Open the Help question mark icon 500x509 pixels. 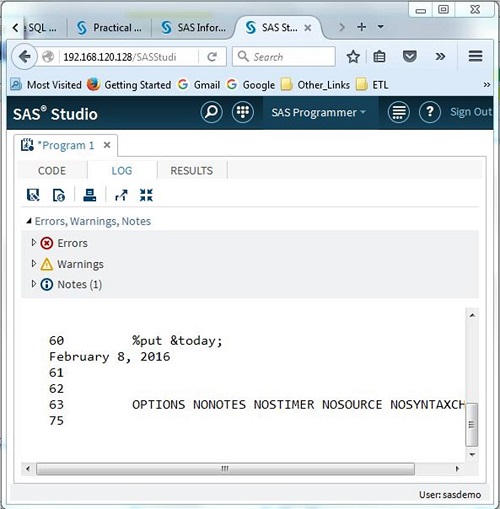pos(430,112)
